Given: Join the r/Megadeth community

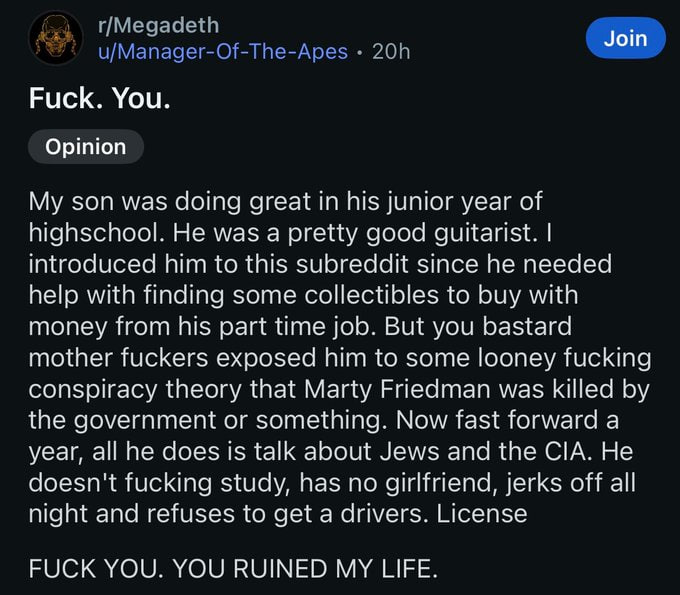Looking at the screenshot, I should tap(626, 38).
